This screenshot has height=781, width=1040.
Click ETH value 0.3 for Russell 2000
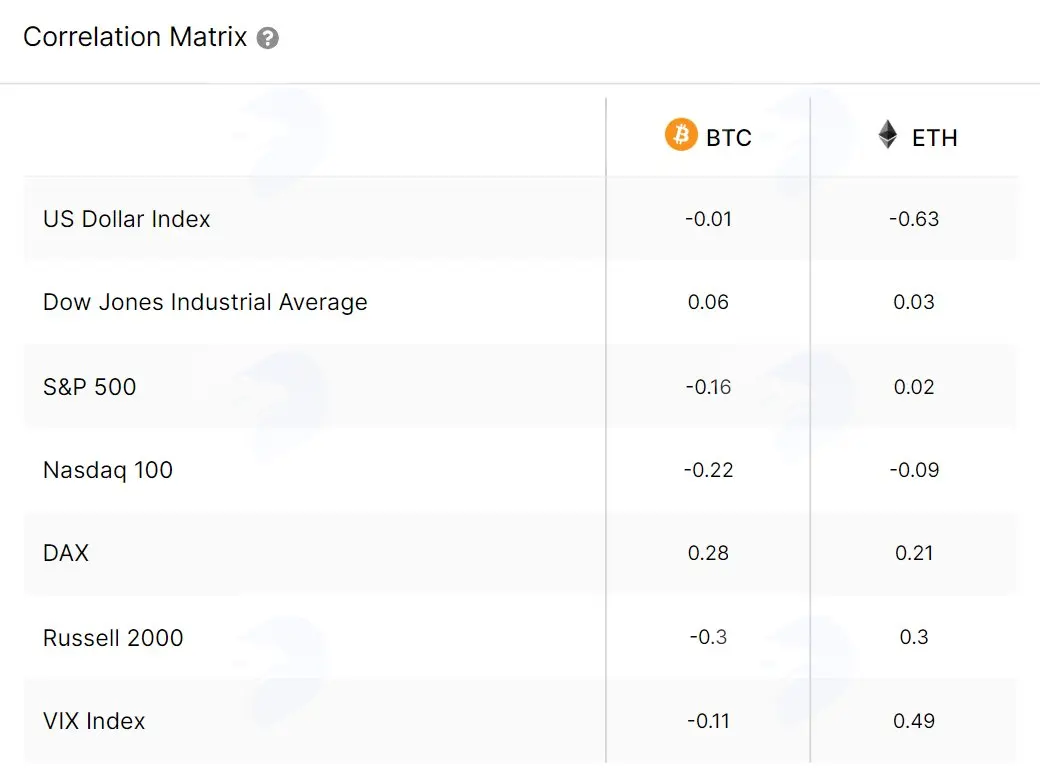point(914,637)
